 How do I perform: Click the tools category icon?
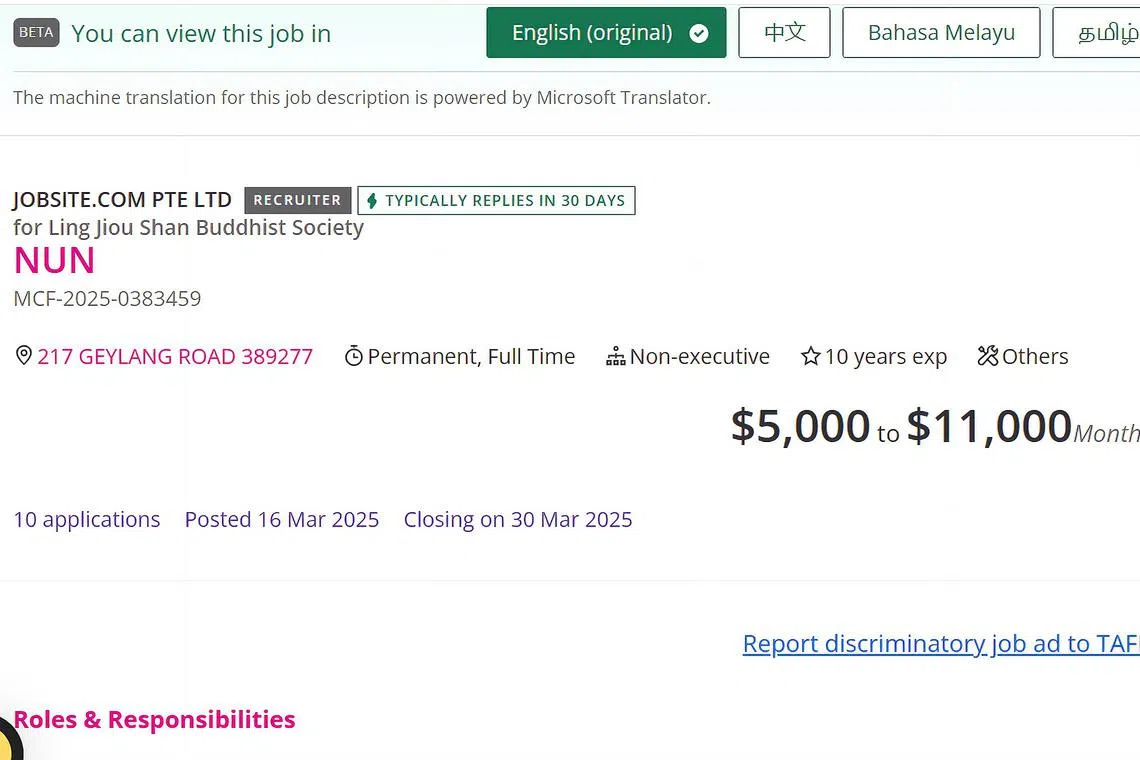[988, 356]
